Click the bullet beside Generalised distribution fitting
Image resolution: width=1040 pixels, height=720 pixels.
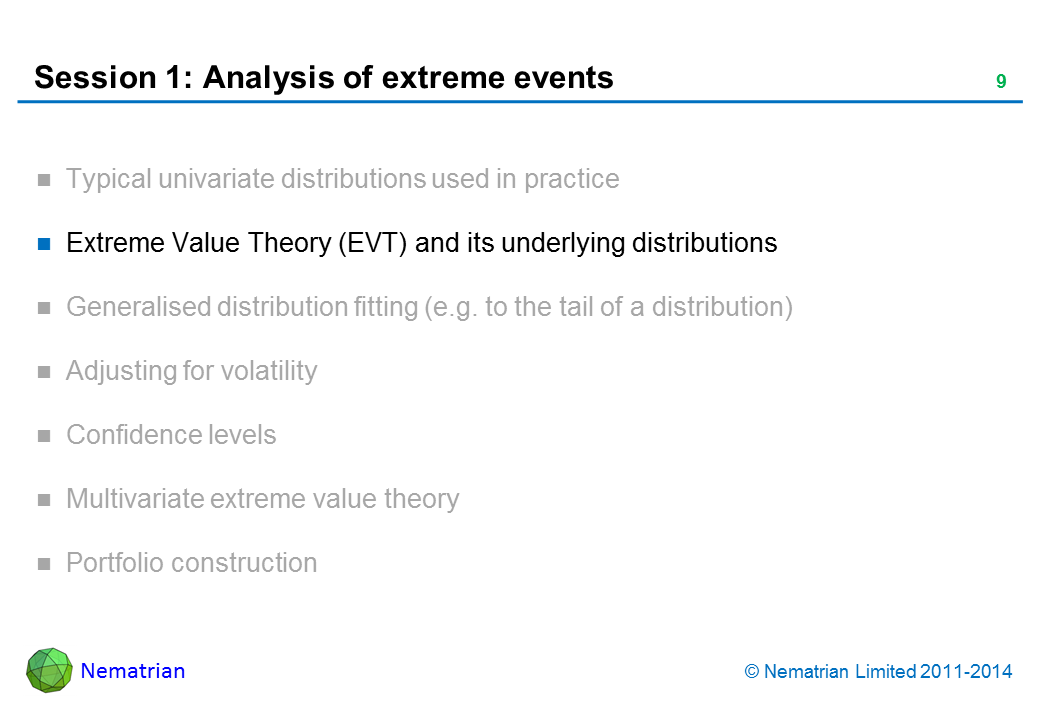pyautogui.click(x=44, y=308)
